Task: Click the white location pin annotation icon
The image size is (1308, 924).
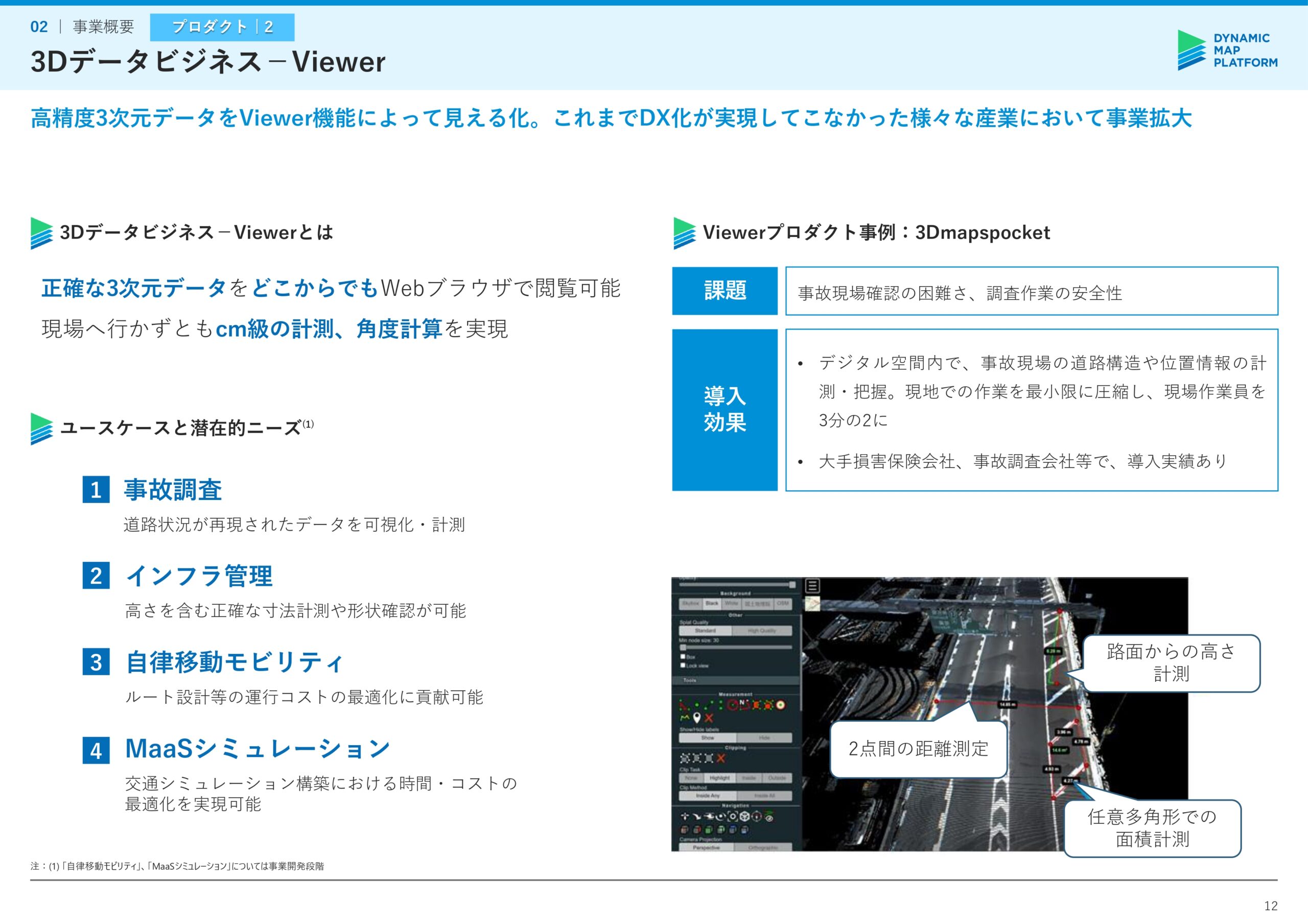Action: pos(697,718)
